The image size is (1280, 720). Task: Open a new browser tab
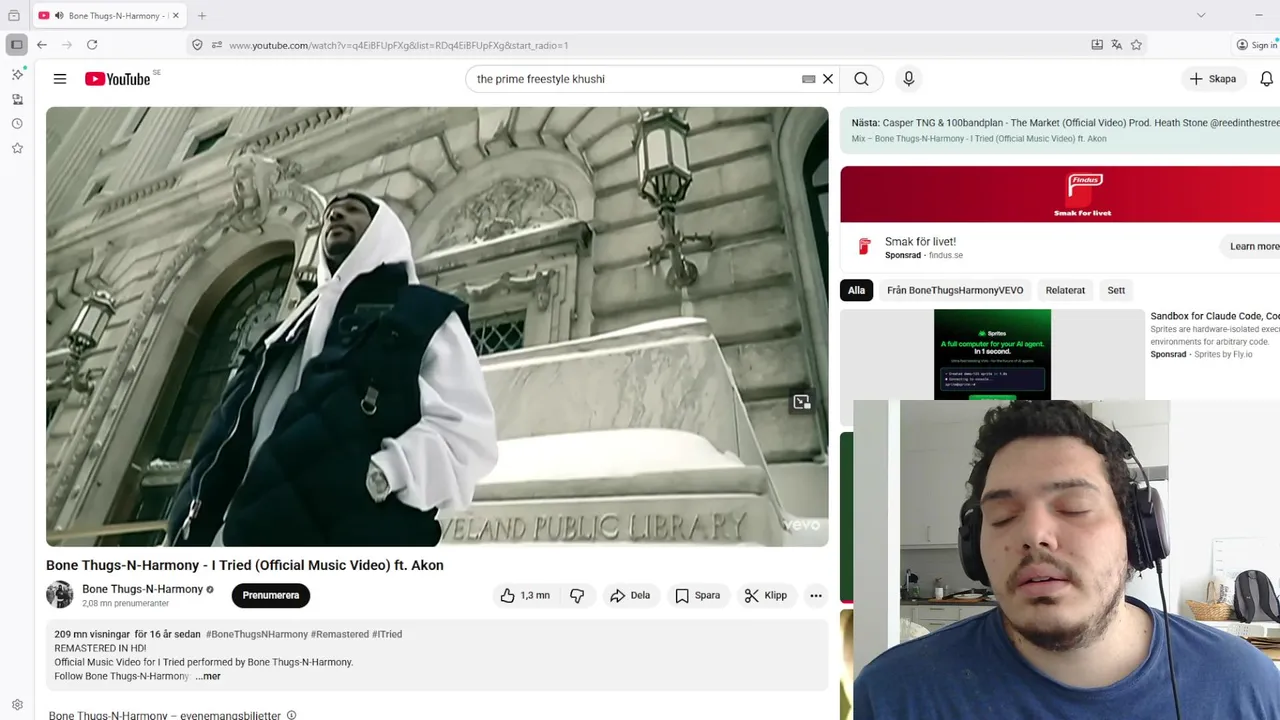(202, 16)
